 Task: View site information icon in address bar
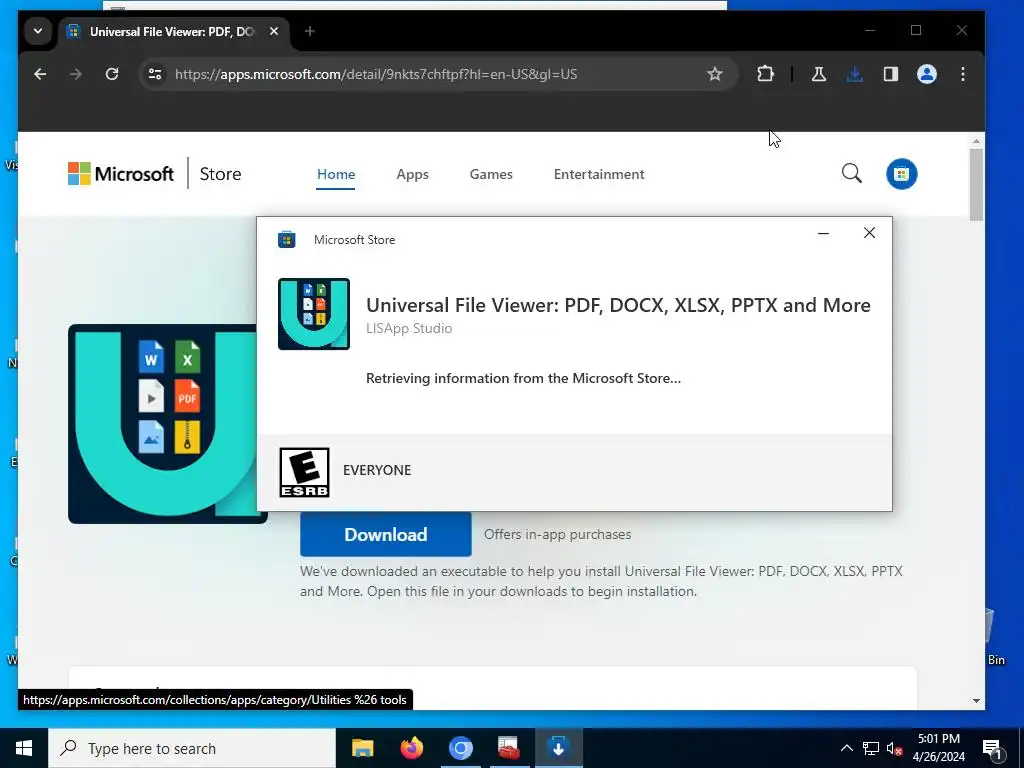point(155,74)
